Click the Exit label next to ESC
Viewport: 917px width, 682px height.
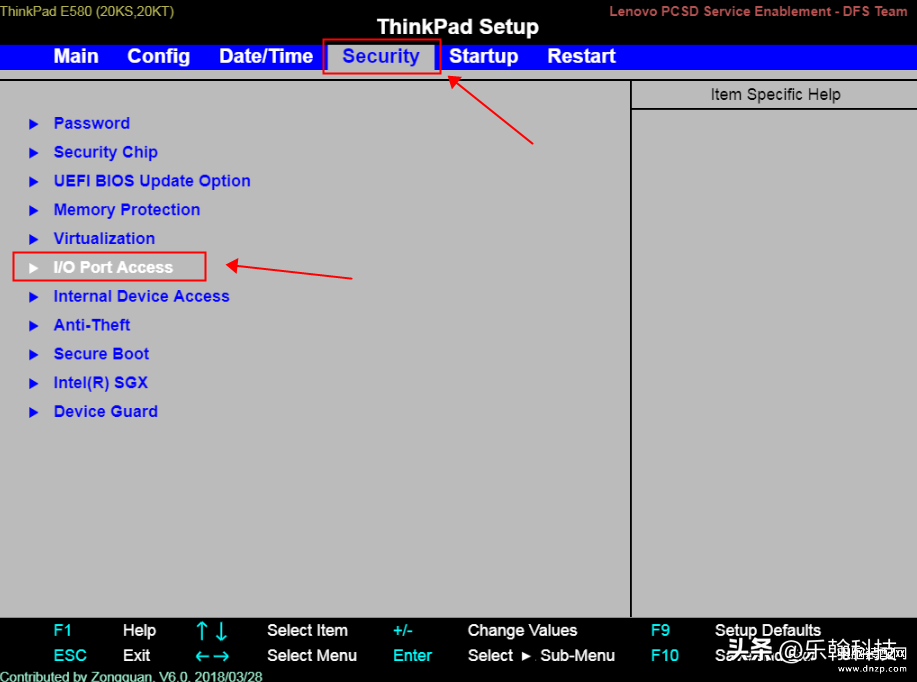[136, 655]
